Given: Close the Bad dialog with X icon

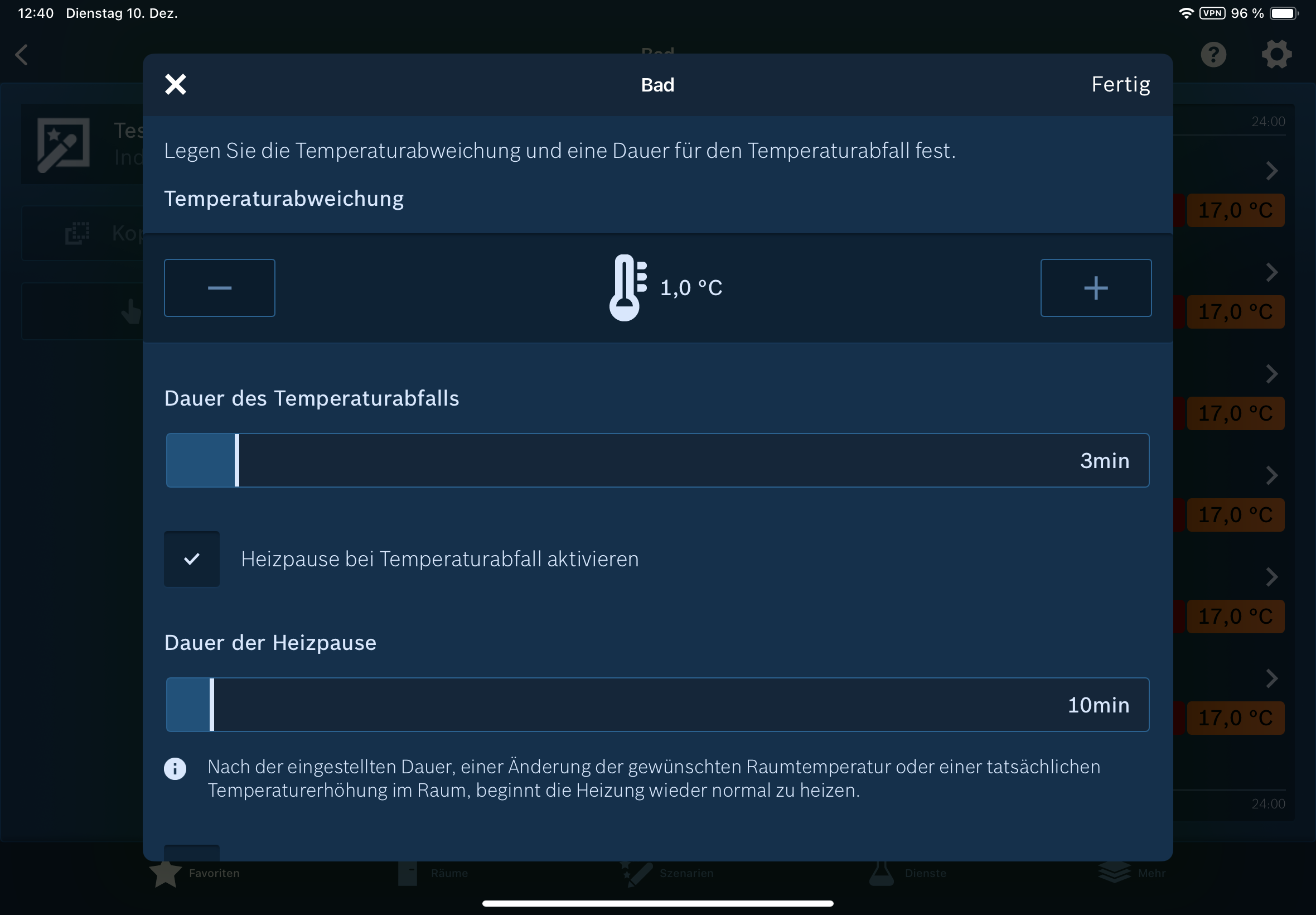Looking at the screenshot, I should [175, 84].
